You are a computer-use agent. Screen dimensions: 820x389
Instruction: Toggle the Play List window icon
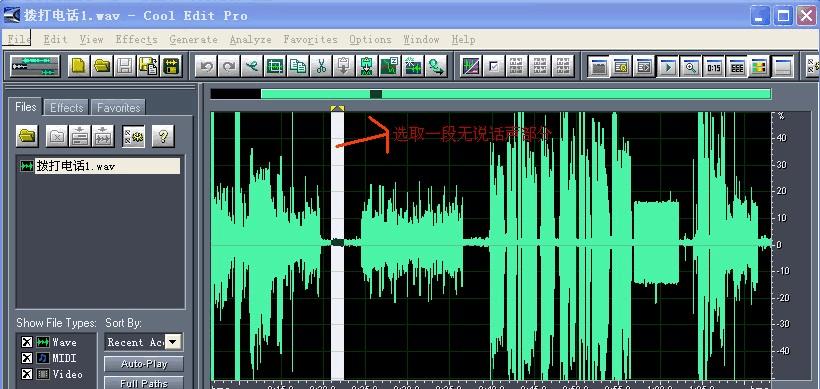pos(644,66)
